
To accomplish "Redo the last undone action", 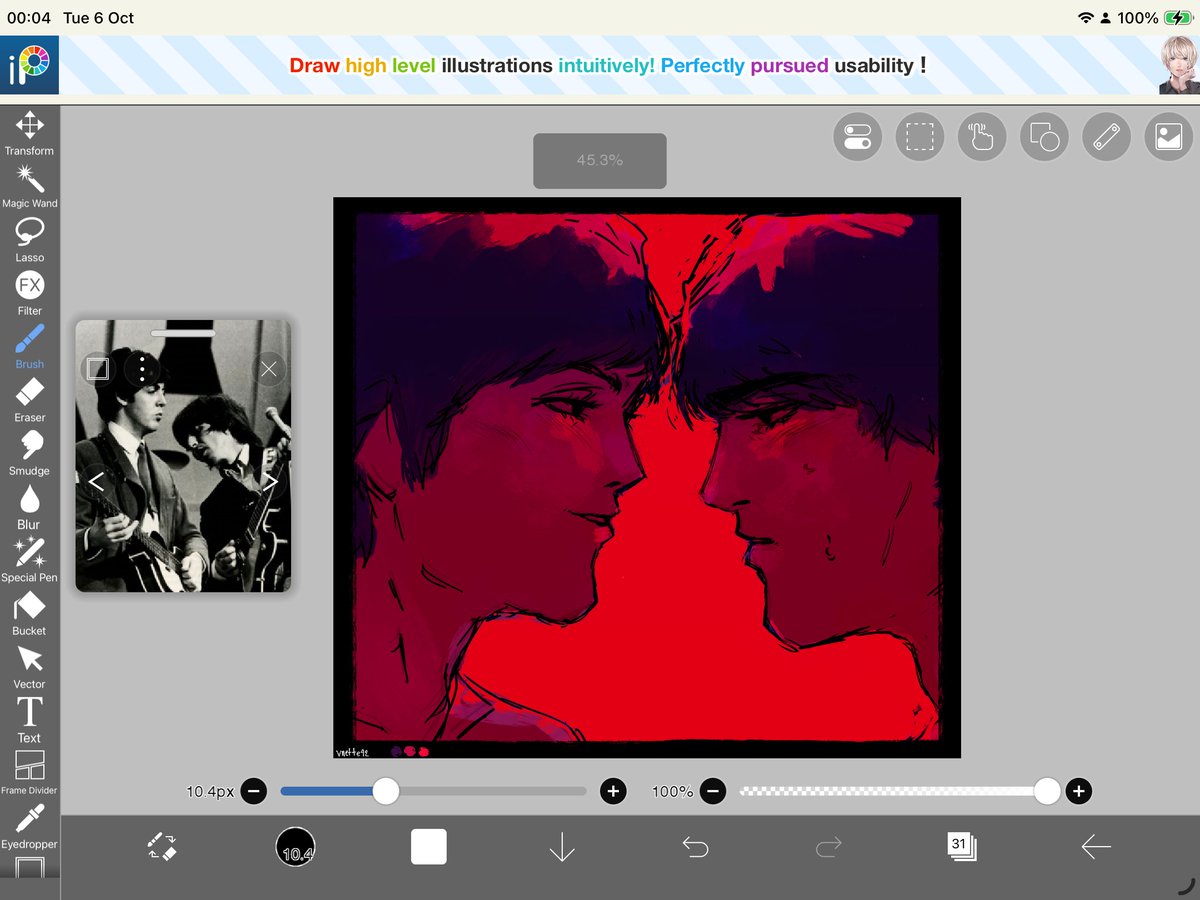I will [x=828, y=847].
